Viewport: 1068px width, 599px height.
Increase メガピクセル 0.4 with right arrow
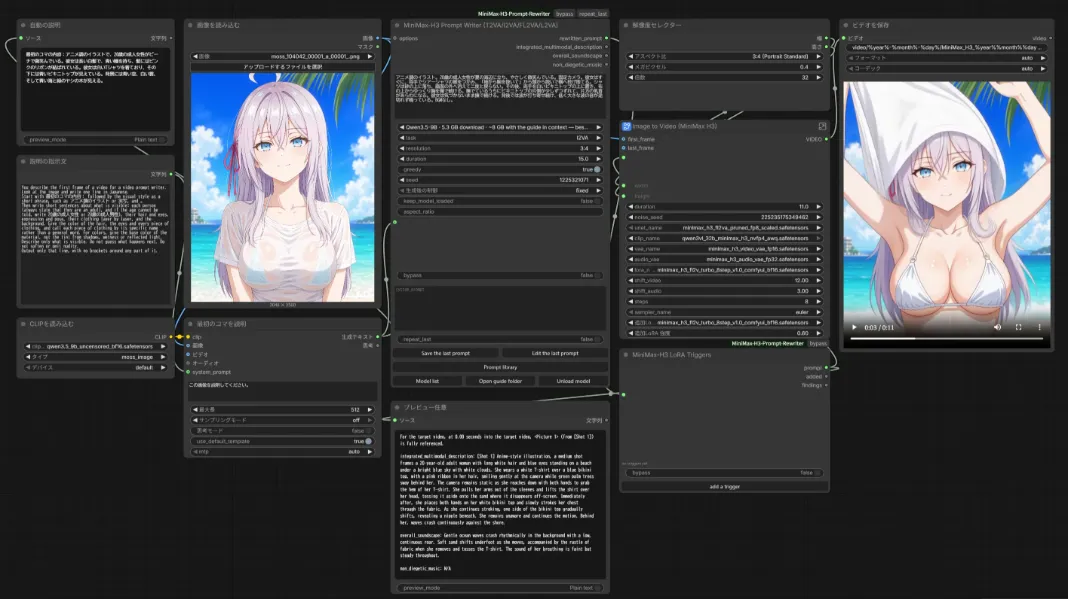point(818,67)
